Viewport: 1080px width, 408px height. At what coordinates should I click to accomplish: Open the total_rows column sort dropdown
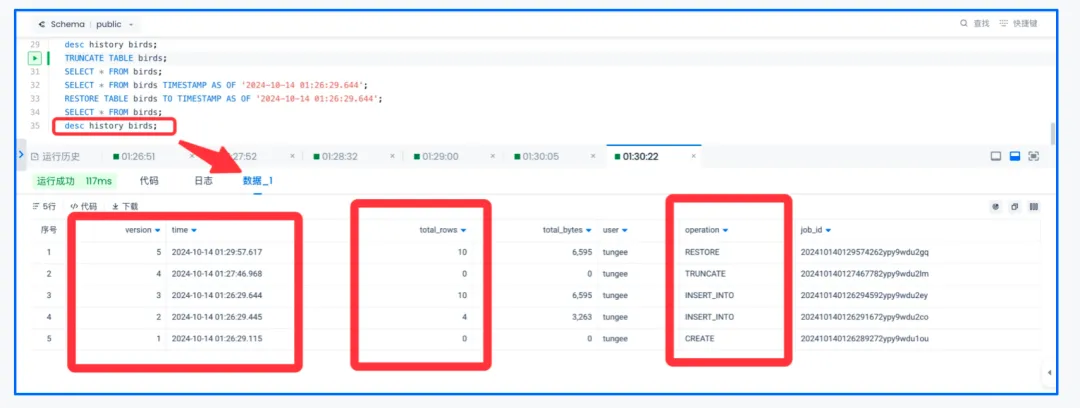coord(463,230)
